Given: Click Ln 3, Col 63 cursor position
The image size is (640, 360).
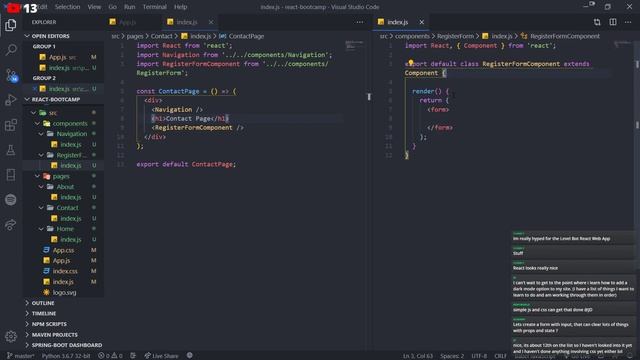Looking at the screenshot, I should [x=418, y=356].
